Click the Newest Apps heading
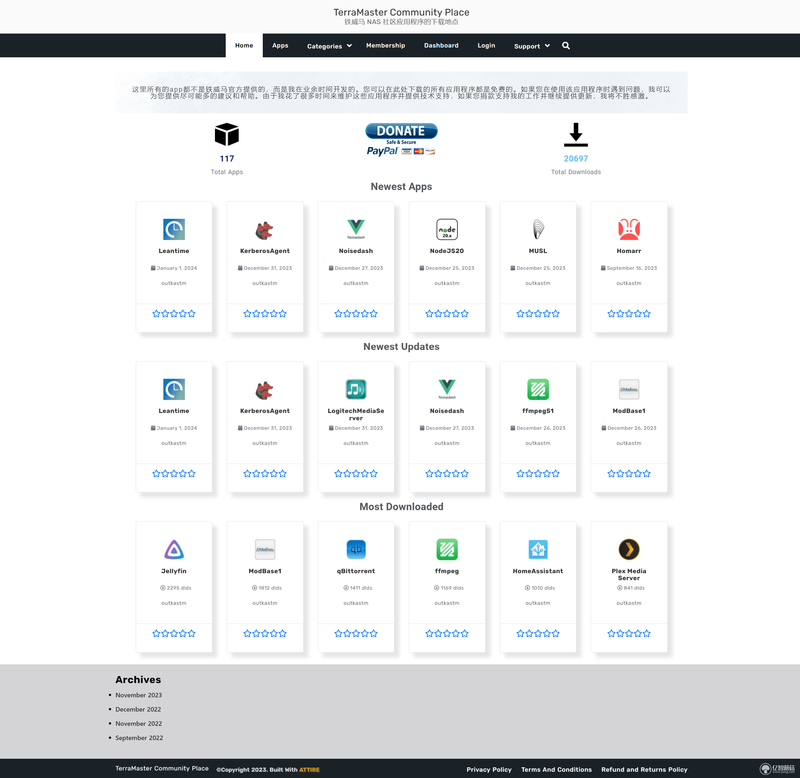This screenshot has width=800, height=778. 402,187
